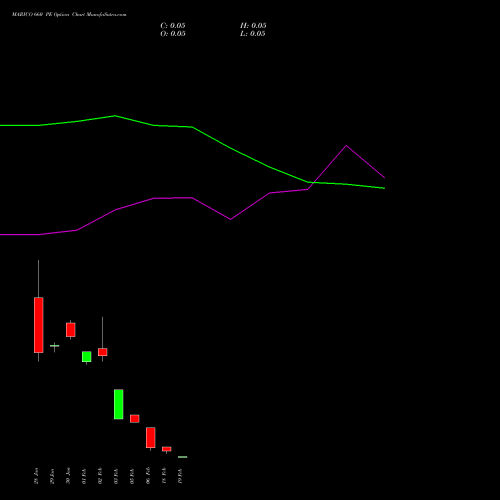Click the "30 Jan" date label
This screenshot has height=500, width=500.
pos(68,476)
